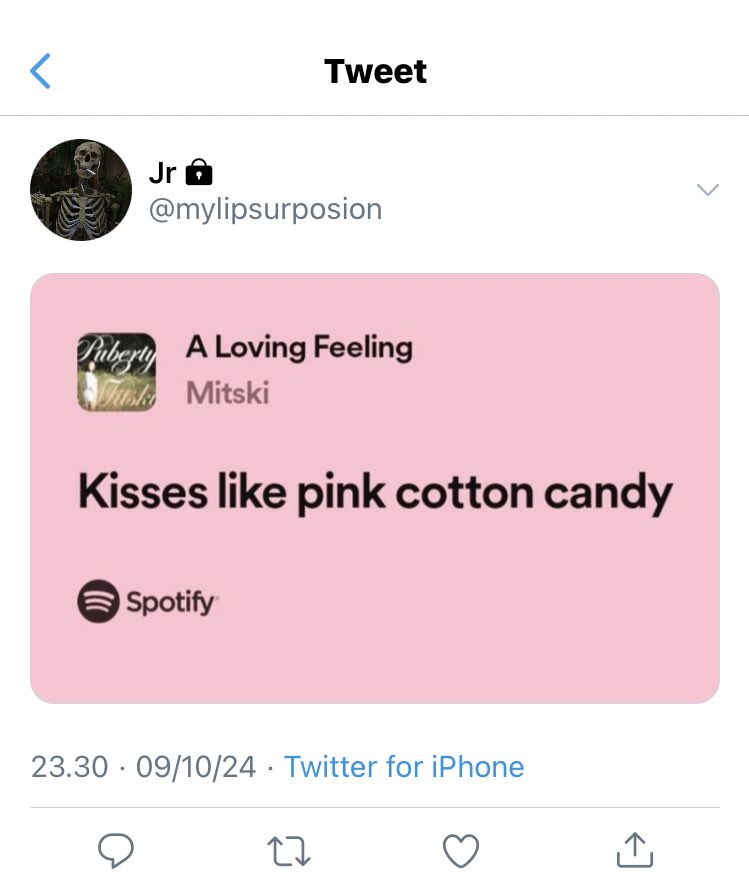Open the pink Spotify lyric card image
The image size is (749, 894).
coord(375,488)
